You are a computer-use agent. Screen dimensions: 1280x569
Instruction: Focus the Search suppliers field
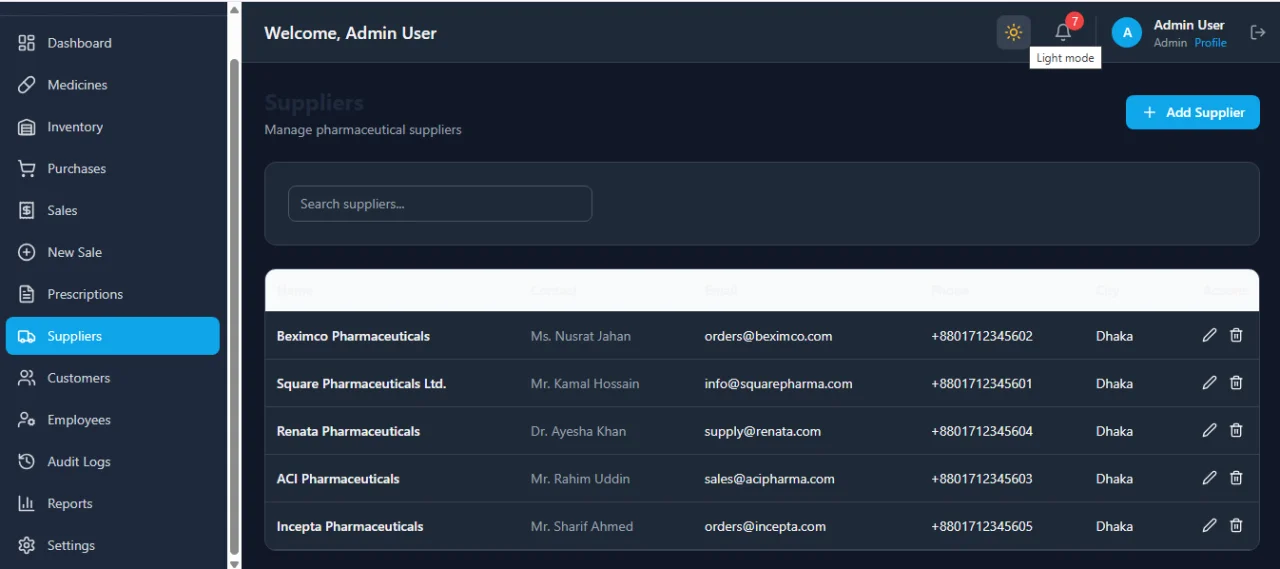click(440, 203)
